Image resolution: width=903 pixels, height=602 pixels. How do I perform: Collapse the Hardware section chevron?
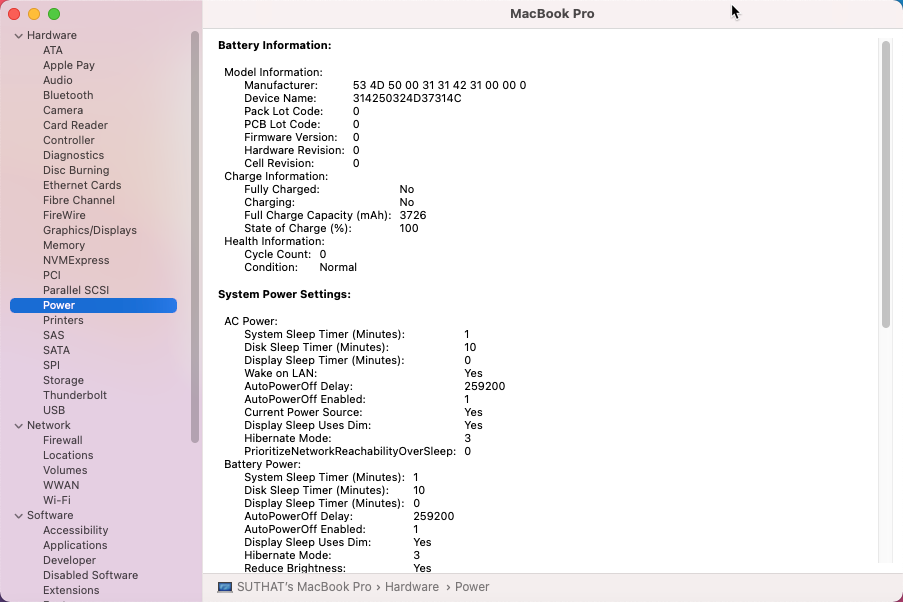[x=18, y=36]
